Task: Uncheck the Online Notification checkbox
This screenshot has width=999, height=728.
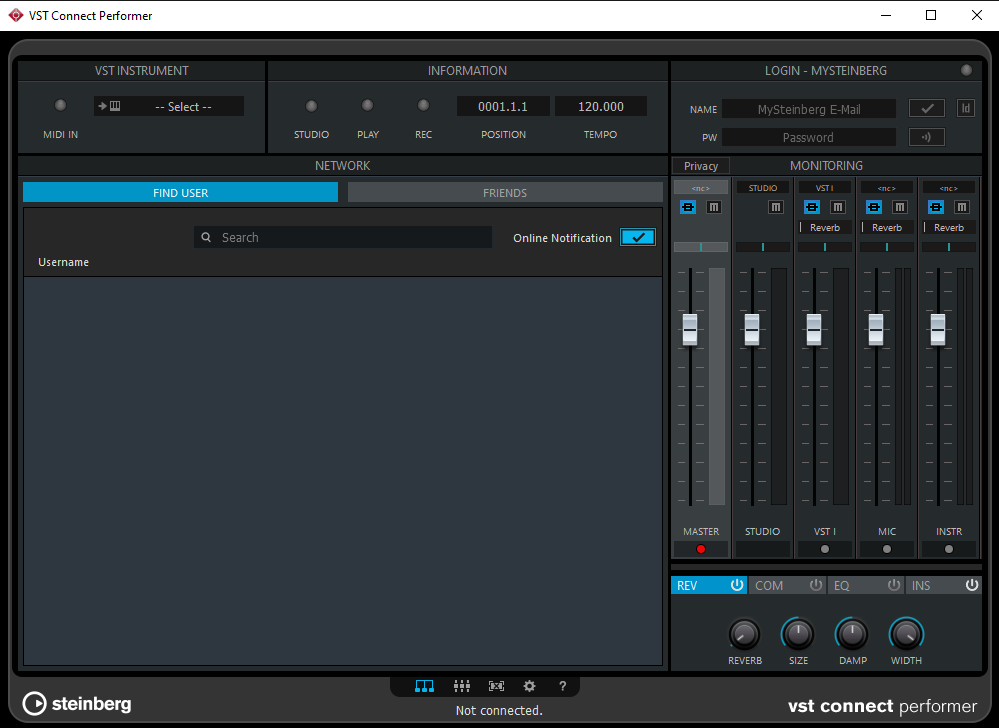Action: (638, 237)
